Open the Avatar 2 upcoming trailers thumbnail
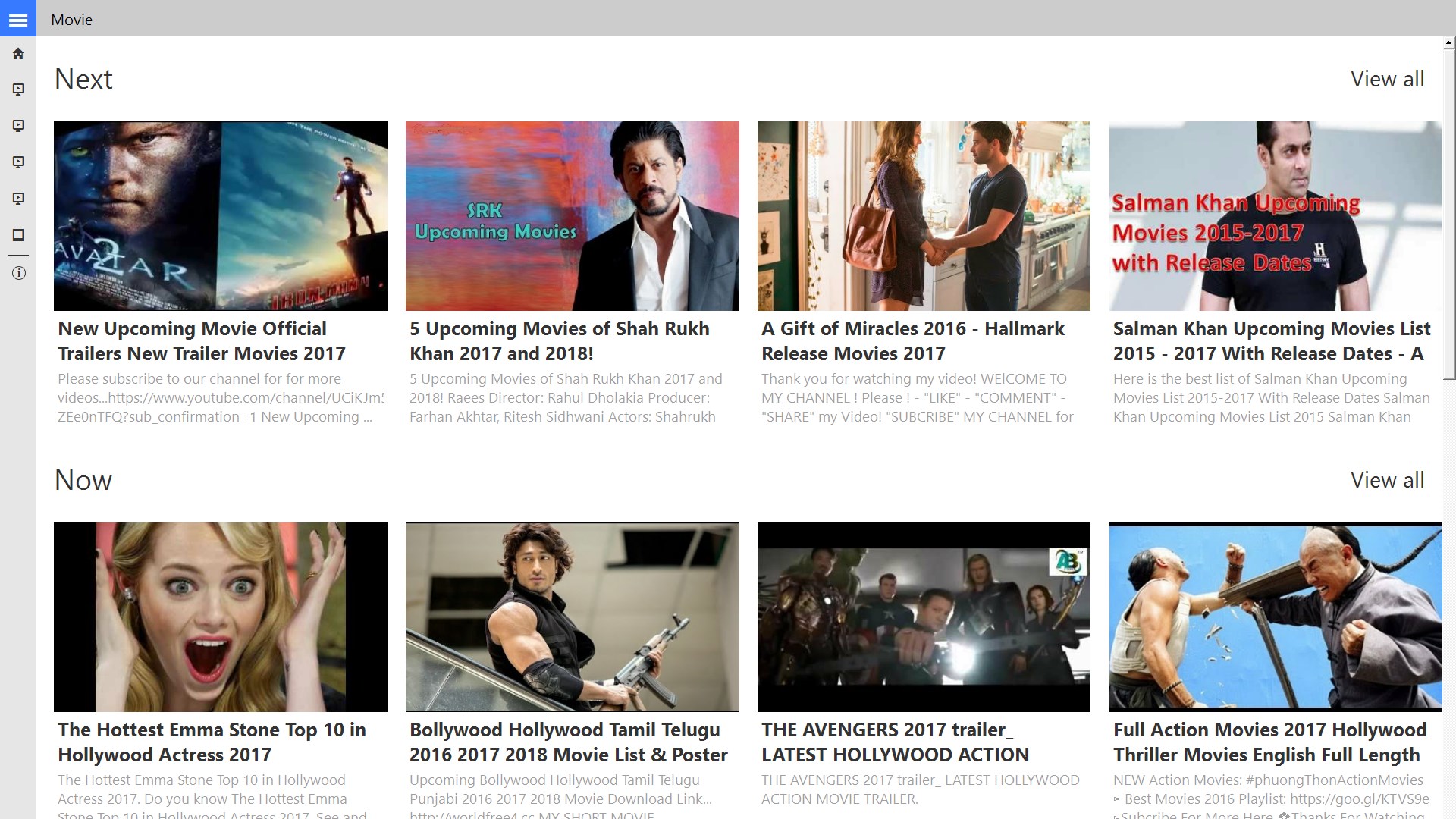The width and height of the screenshot is (1456, 819). click(220, 216)
